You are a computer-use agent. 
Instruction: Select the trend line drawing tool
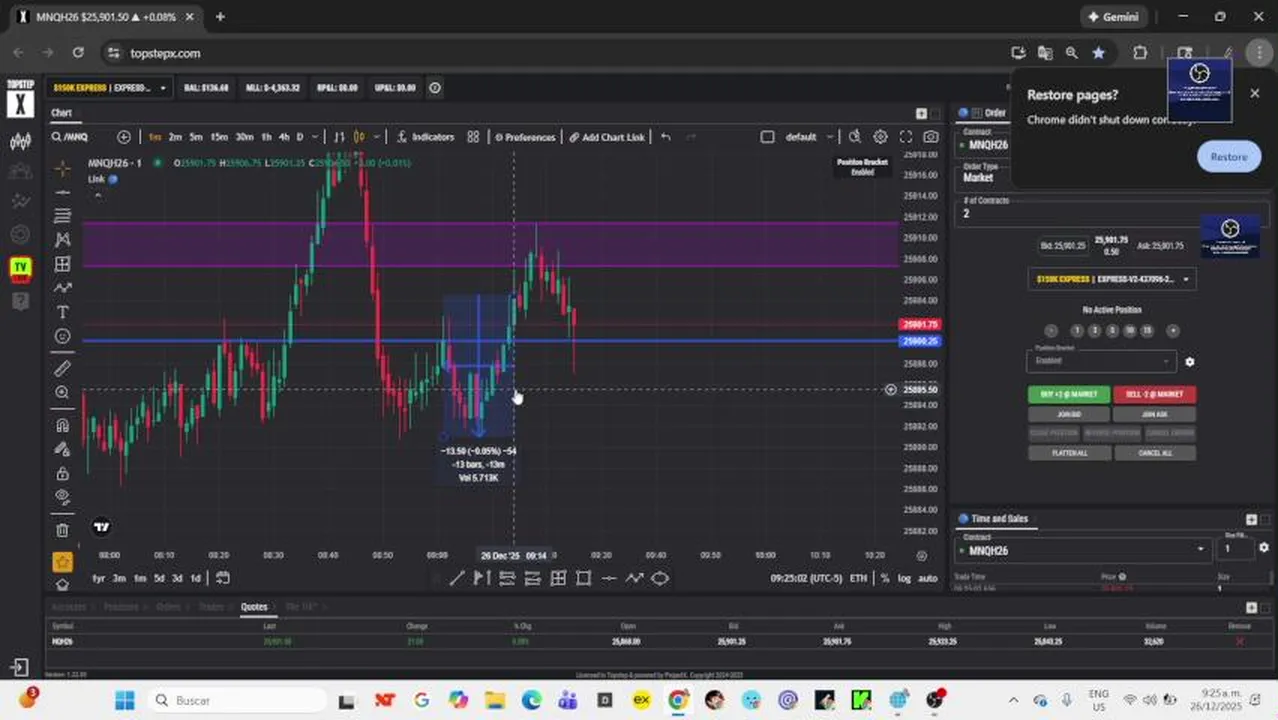[x=62, y=192]
